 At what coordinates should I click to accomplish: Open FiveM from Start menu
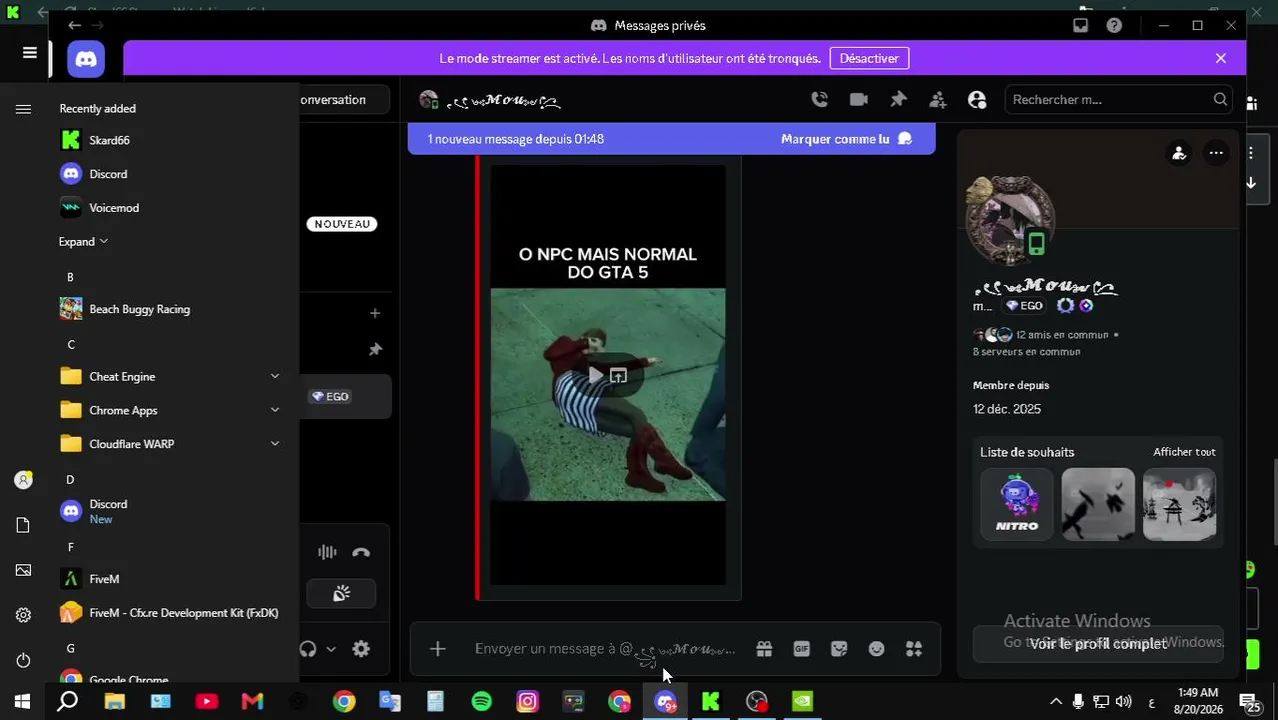(x=170, y=579)
